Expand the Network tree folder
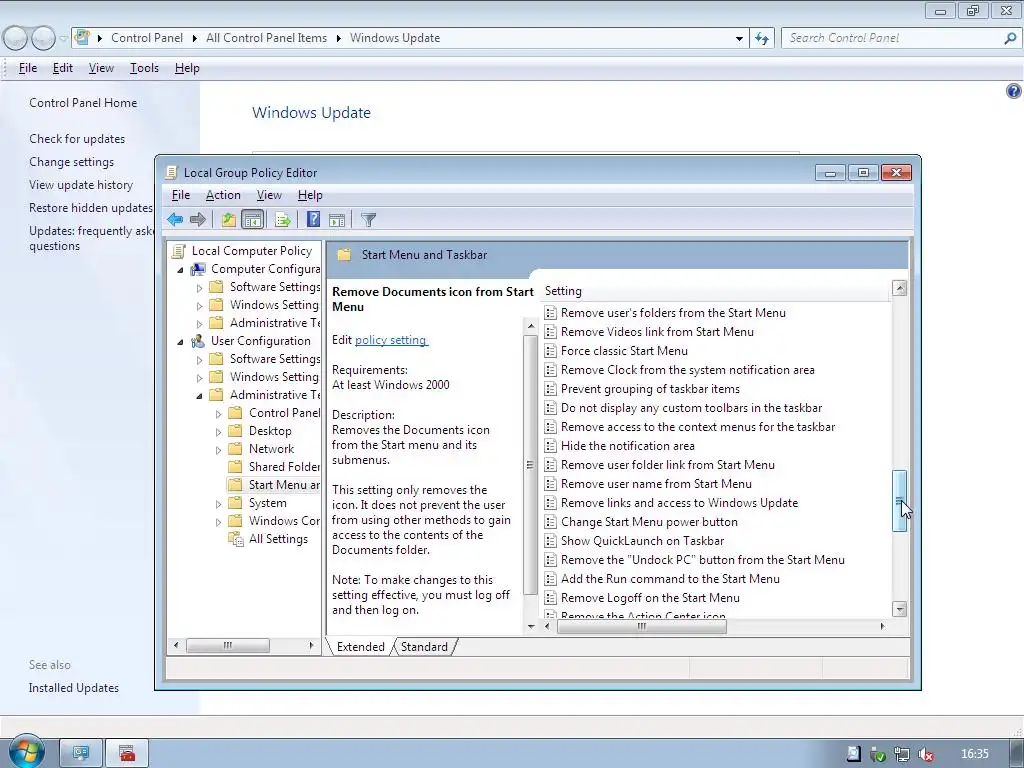The image size is (1024, 768). [219, 449]
